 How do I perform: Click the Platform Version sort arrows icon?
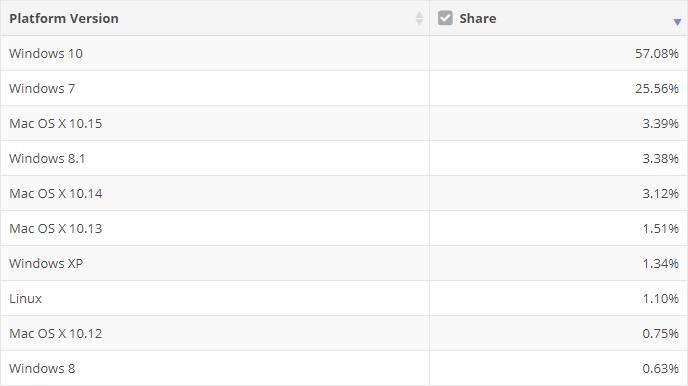click(419, 18)
